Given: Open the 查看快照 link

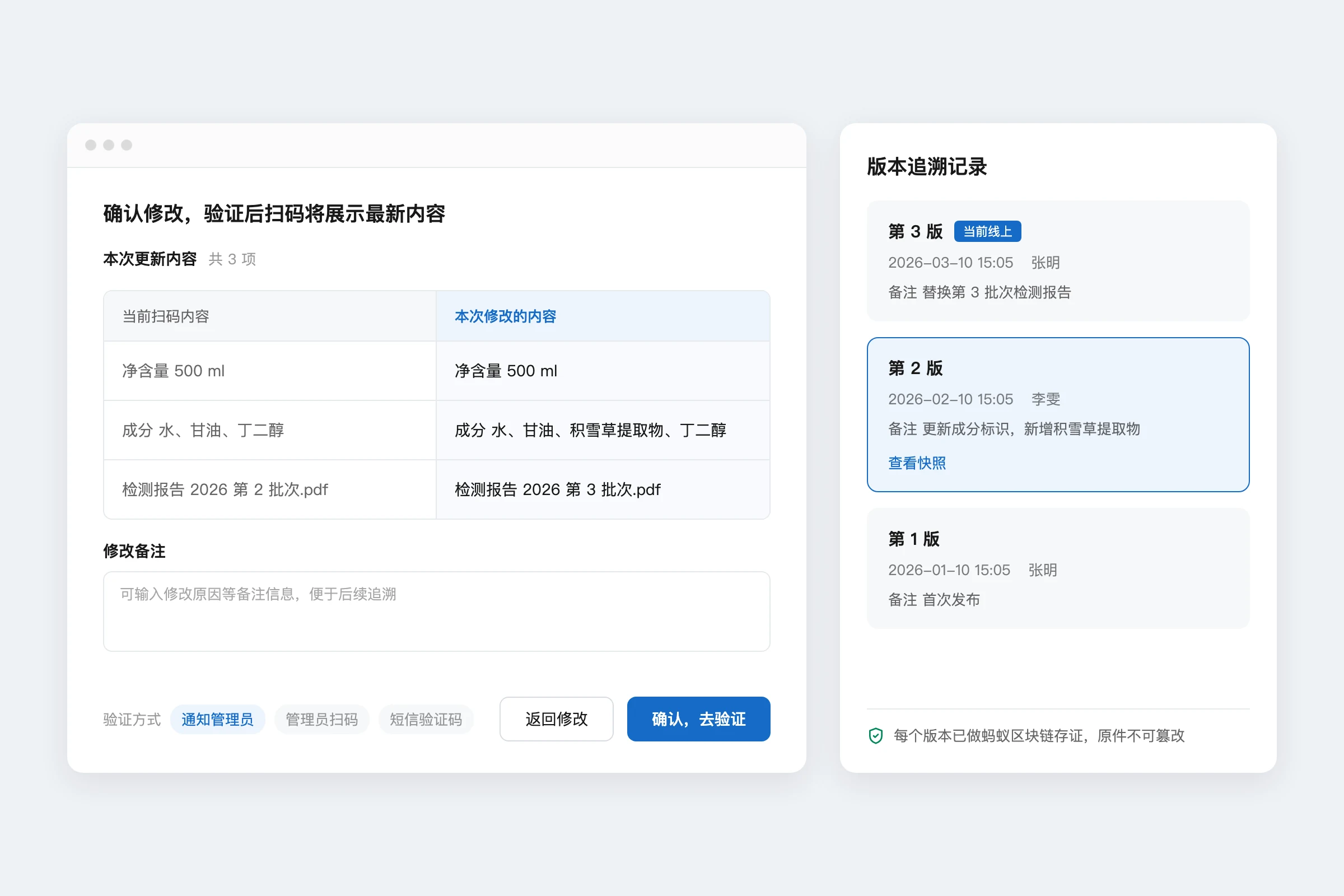Looking at the screenshot, I should tap(917, 463).
